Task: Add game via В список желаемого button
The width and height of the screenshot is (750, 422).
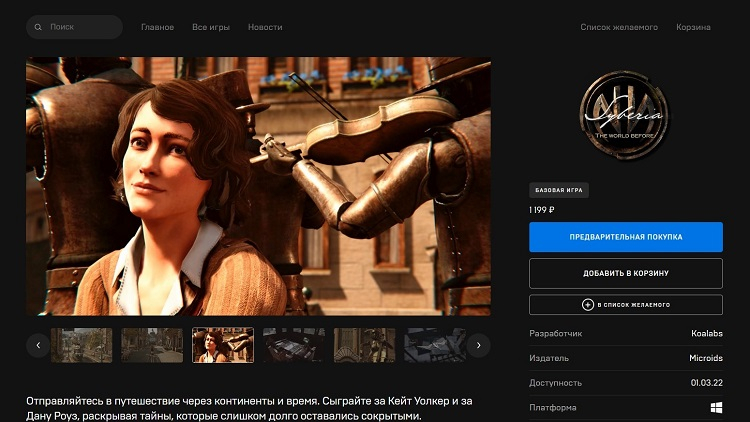Action: click(x=626, y=305)
